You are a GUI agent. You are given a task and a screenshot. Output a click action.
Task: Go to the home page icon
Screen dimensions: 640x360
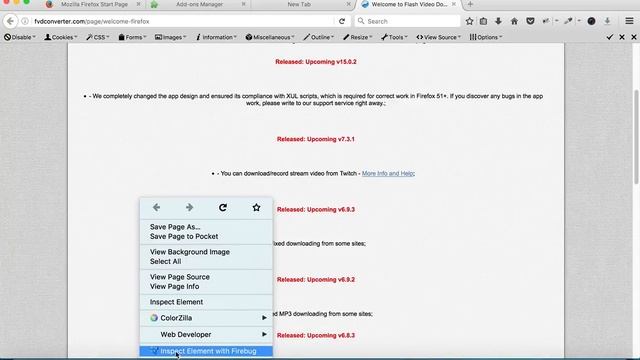point(514,21)
